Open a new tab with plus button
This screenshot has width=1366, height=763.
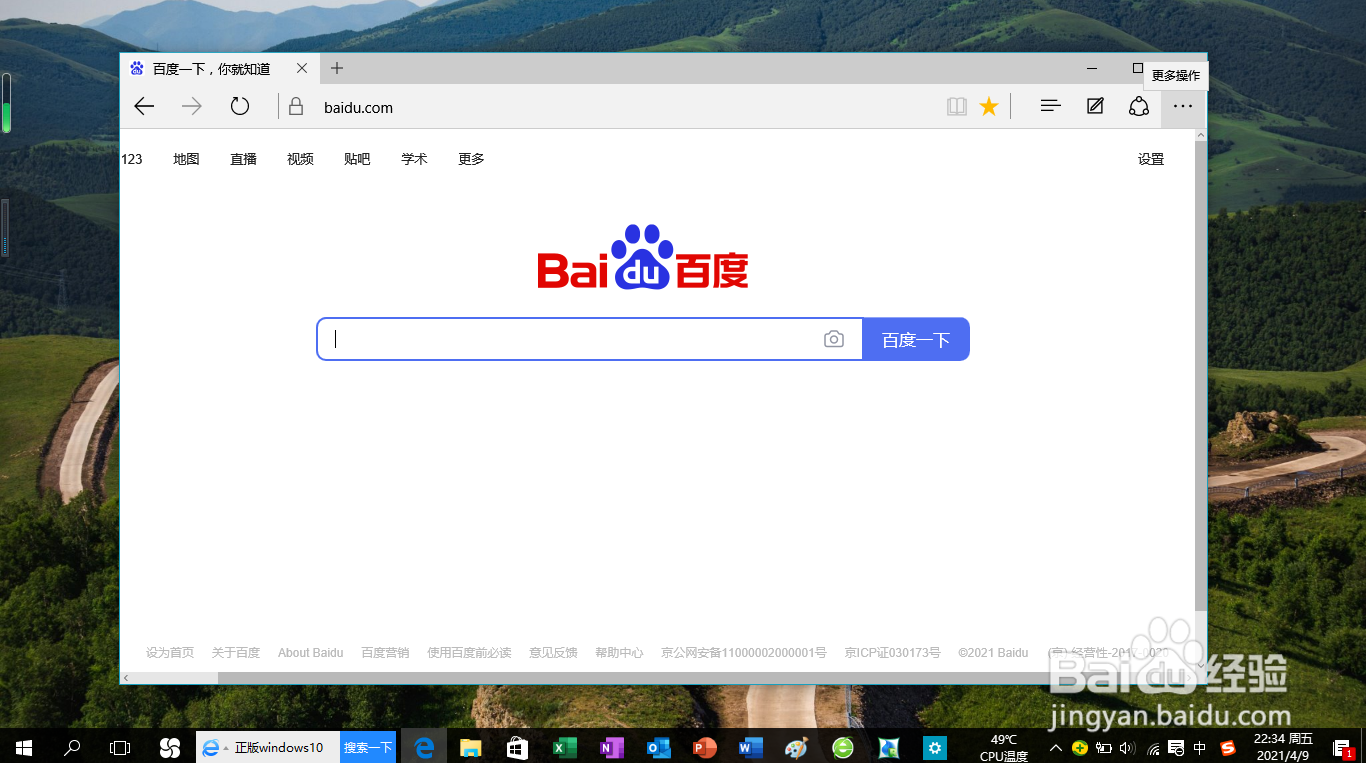tap(337, 68)
